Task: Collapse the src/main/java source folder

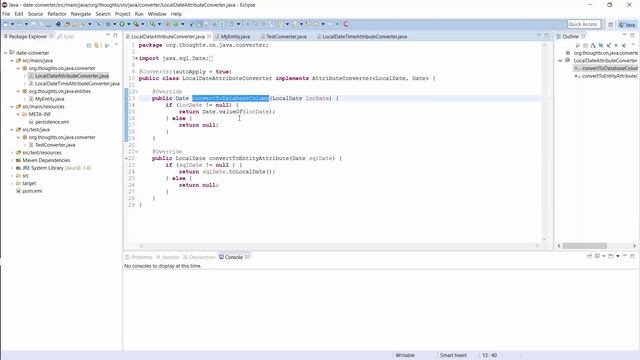Action: 12,60
